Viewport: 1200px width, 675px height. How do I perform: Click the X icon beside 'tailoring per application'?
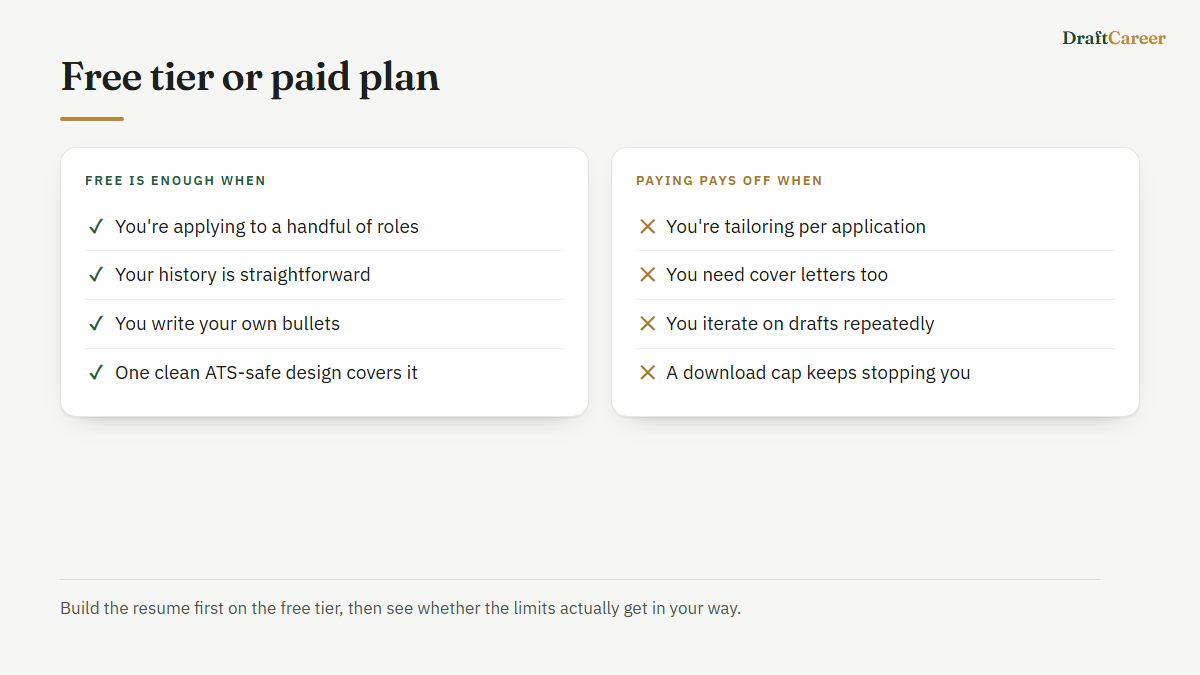coord(647,227)
